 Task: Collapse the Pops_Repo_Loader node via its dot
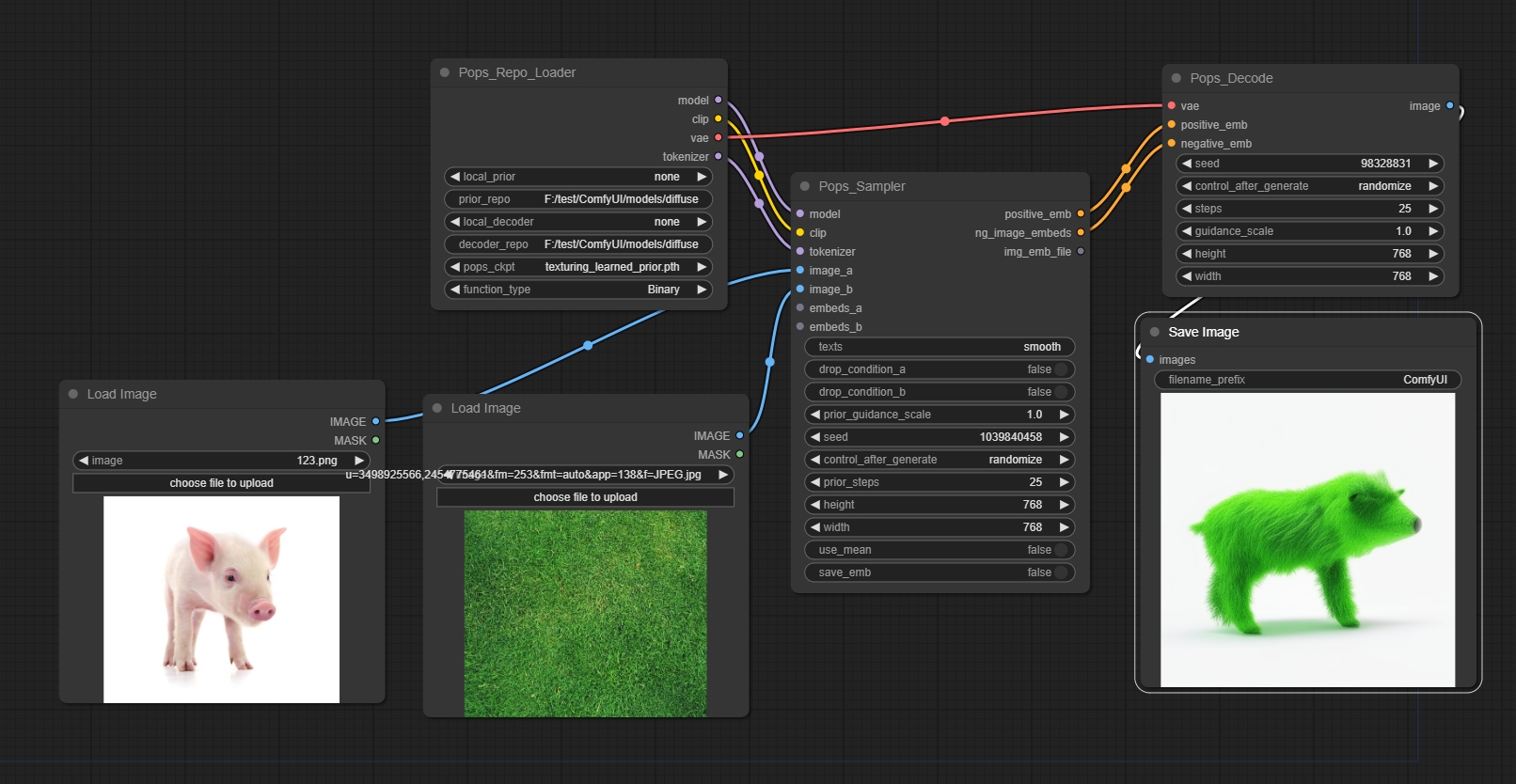click(445, 72)
